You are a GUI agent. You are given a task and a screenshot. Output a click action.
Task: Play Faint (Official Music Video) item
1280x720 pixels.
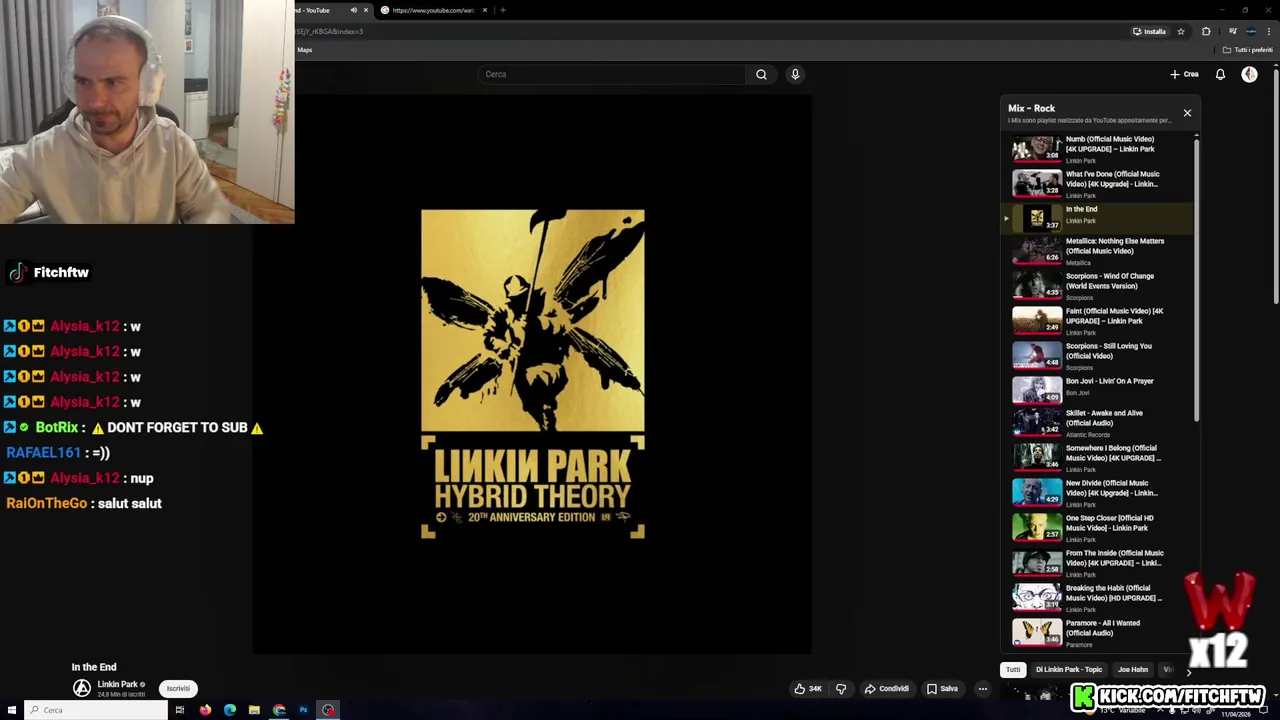click(1098, 321)
